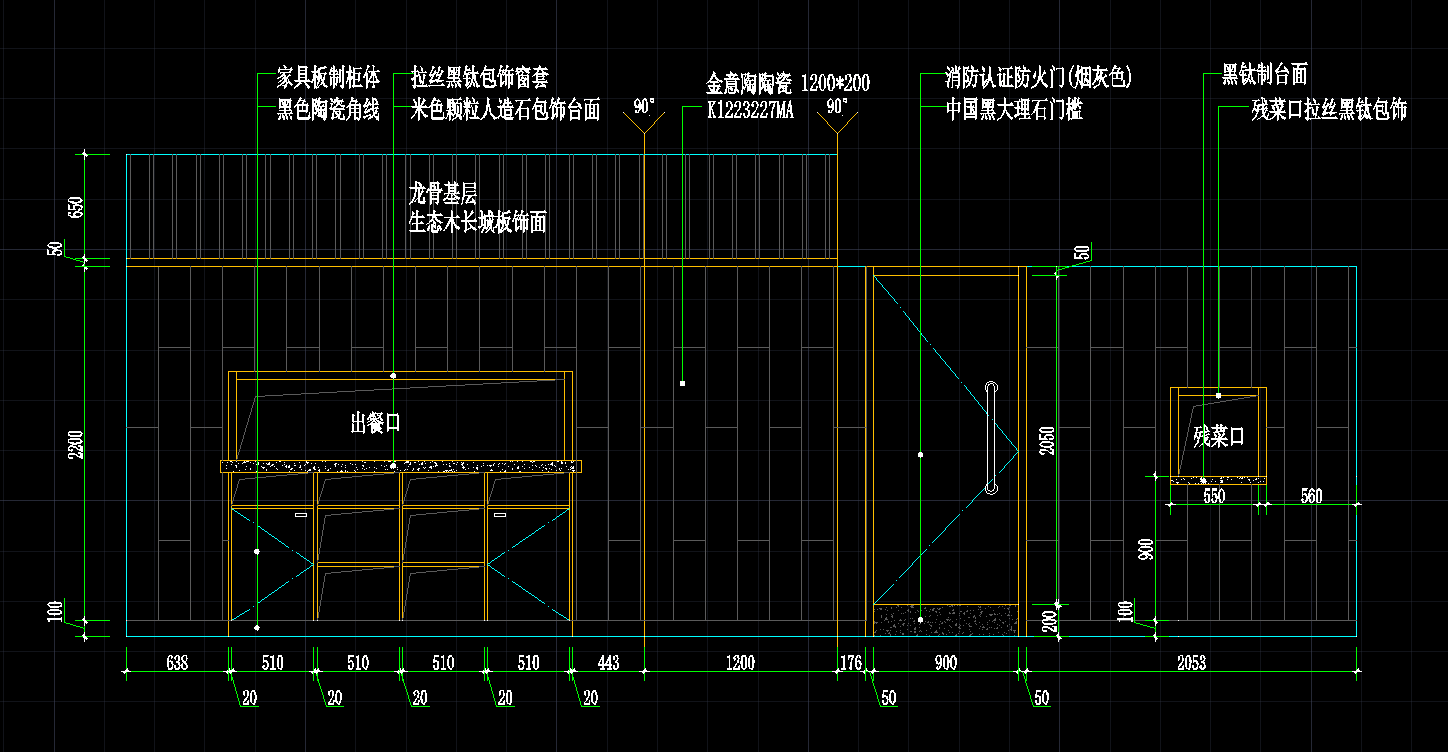The width and height of the screenshot is (1448, 752).
Task: Click the 638 dimension text
Action: [x=176, y=663]
